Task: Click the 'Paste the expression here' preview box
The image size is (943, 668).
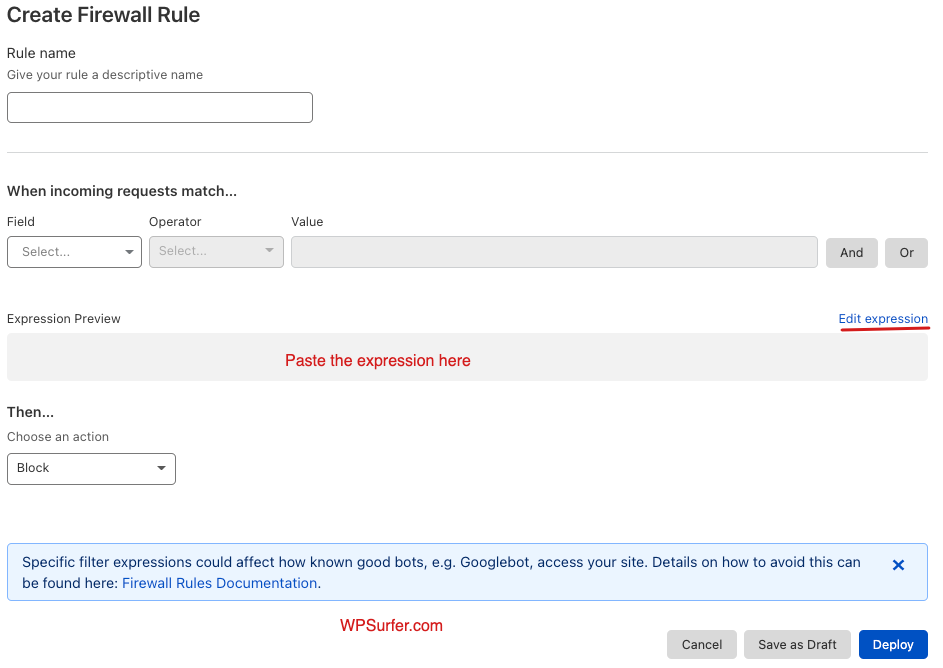Action: click(467, 358)
